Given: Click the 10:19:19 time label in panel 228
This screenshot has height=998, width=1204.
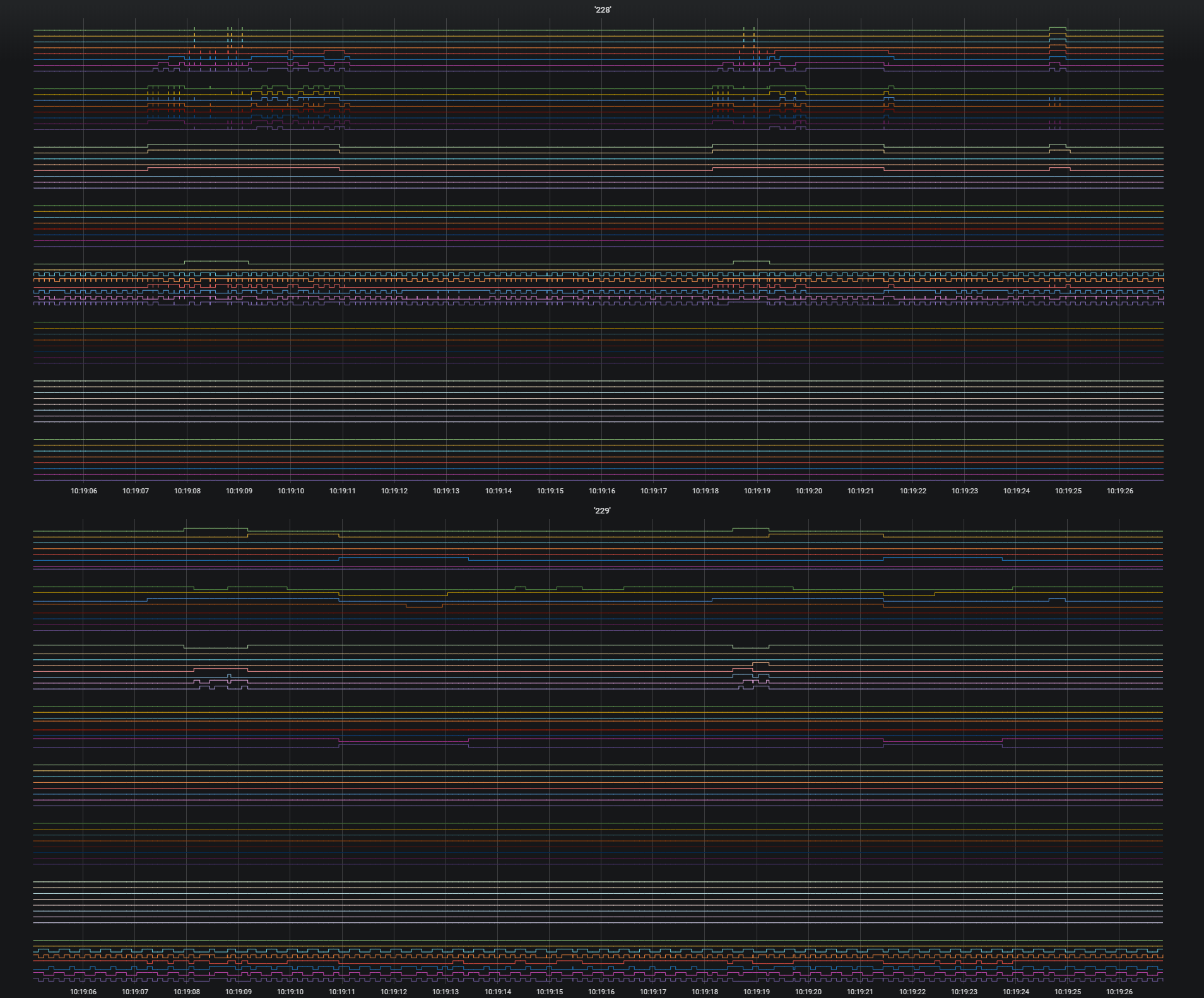Looking at the screenshot, I should click(757, 491).
